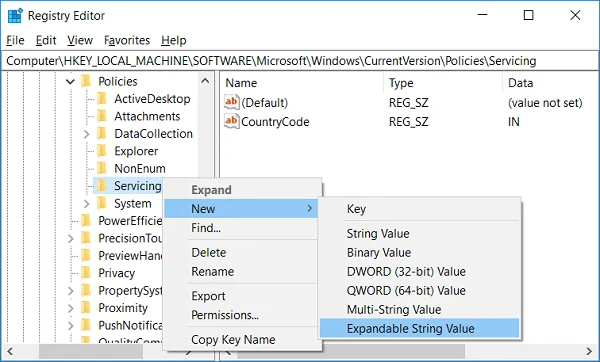The image size is (600, 362).
Task: Select the '(value not set)' data cell
Action: pos(545,103)
